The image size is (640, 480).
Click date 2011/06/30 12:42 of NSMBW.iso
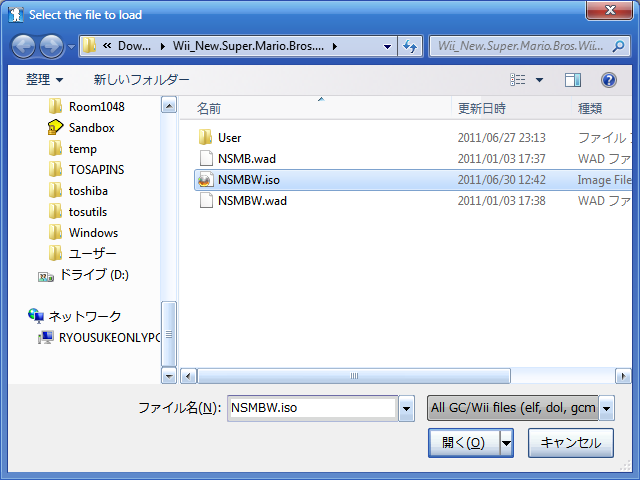click(501, 180)
